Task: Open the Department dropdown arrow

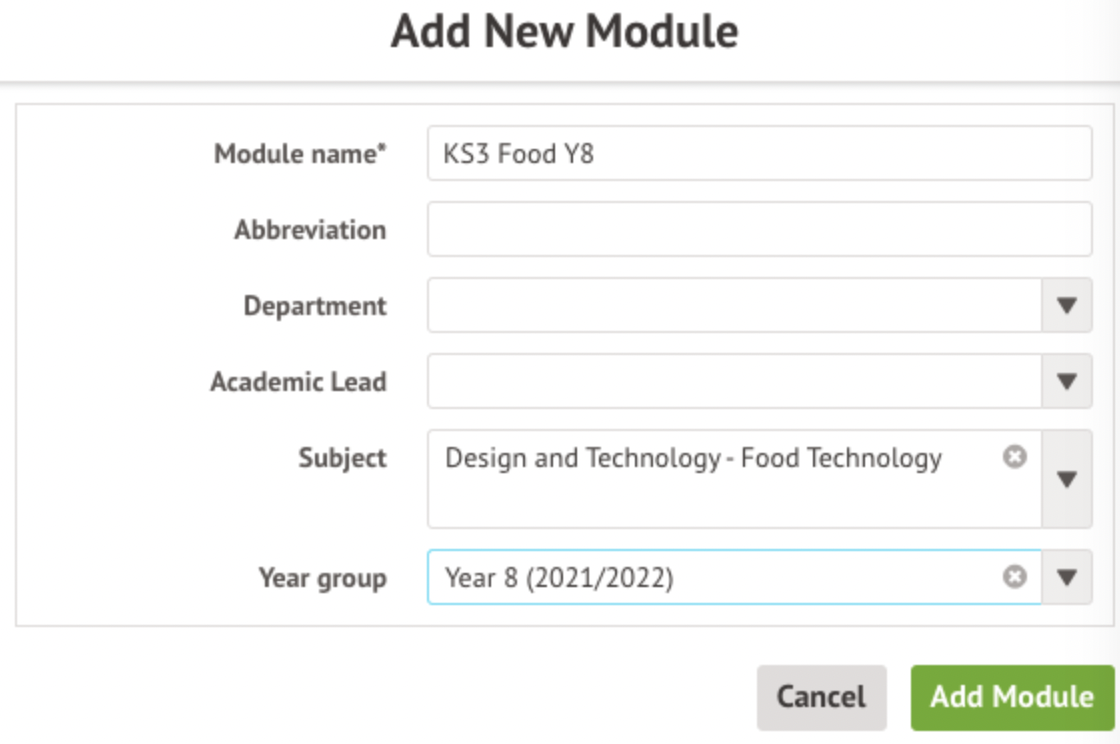Action: (1066, 305)
